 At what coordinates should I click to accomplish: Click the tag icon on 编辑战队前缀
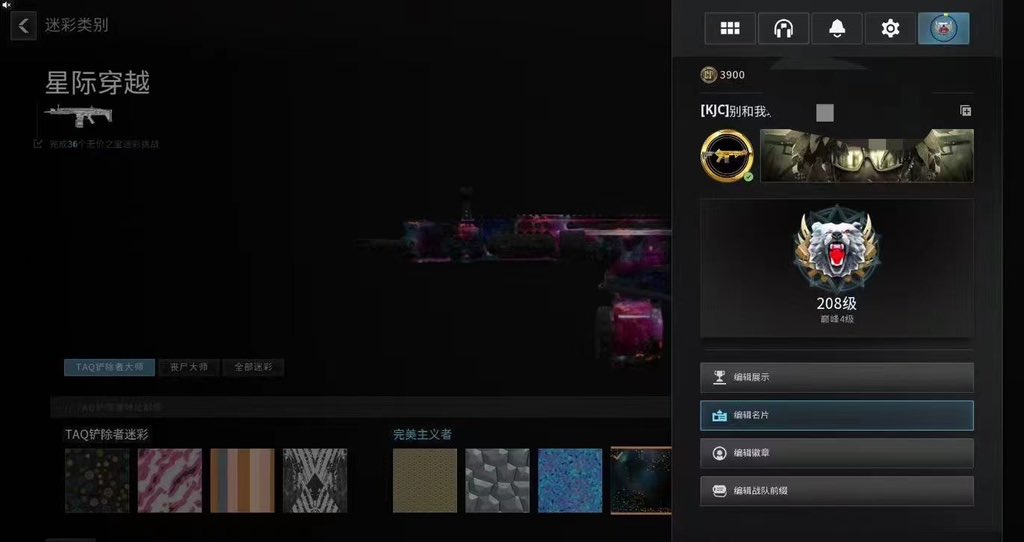tap(719, 490)
